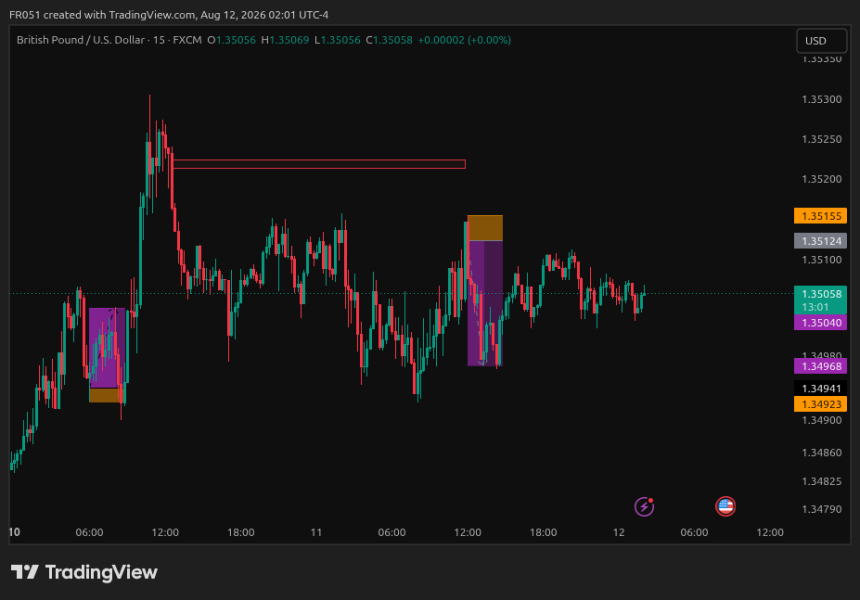This screenshot has height=600, width=860.
Task: Click the 1.35100 price axis label
Action: coord(822,259)
